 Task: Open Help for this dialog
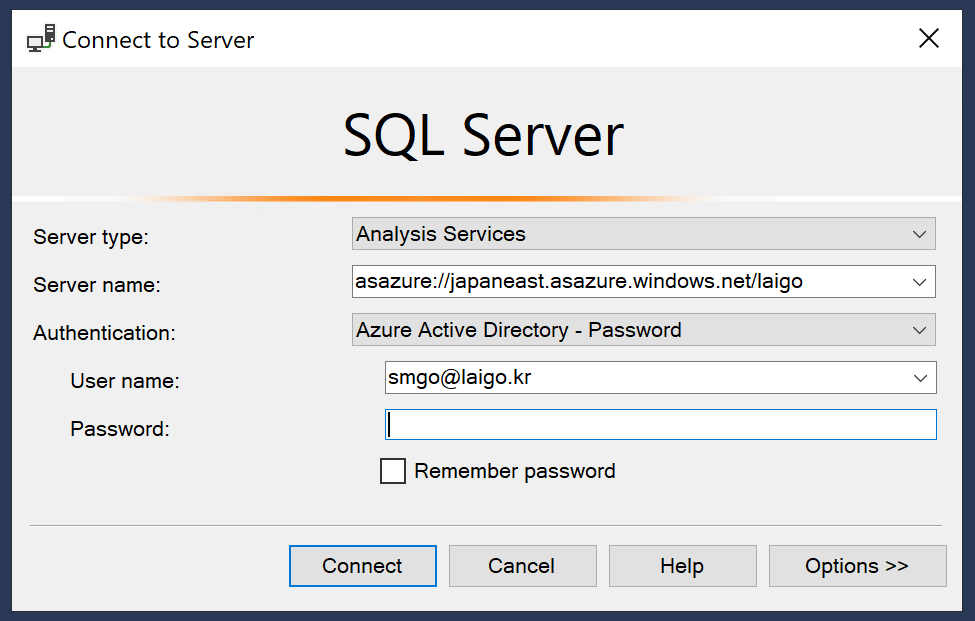pos(682,566)
